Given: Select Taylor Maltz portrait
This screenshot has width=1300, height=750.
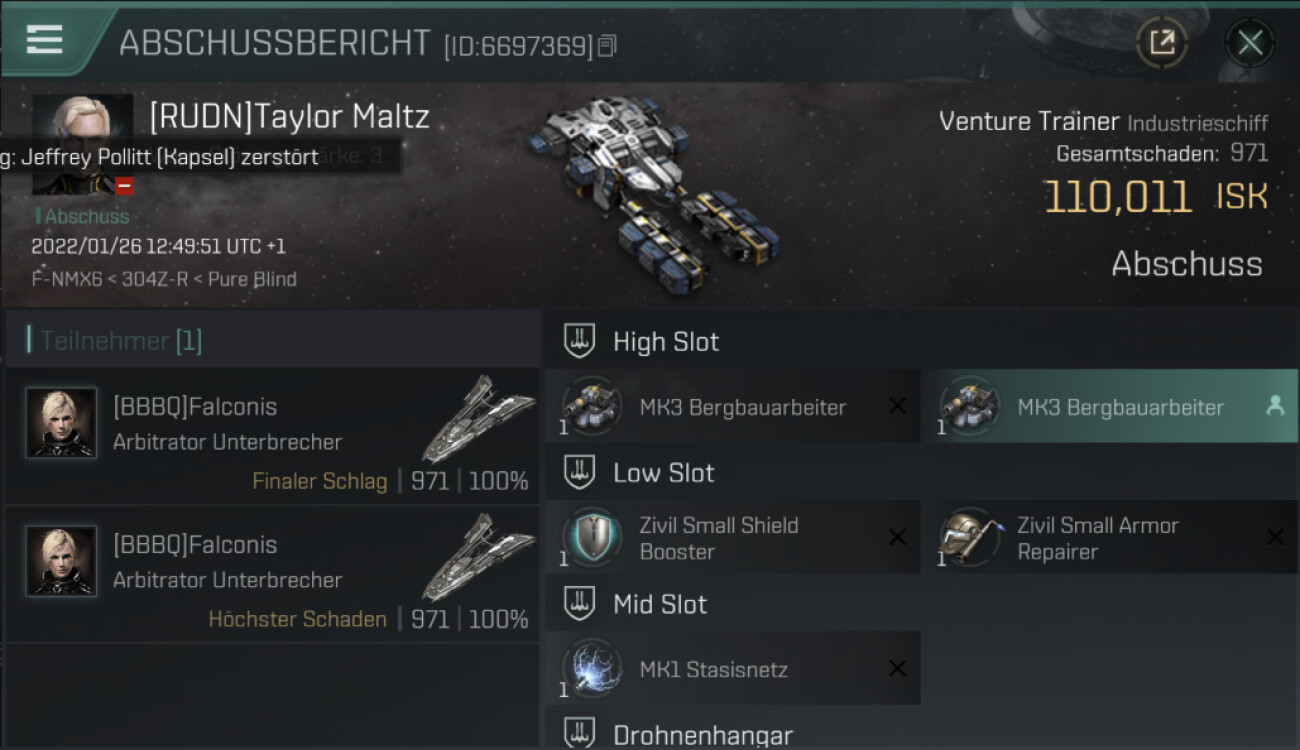Looking at the screenshot, I should click(x=83, y=144).
